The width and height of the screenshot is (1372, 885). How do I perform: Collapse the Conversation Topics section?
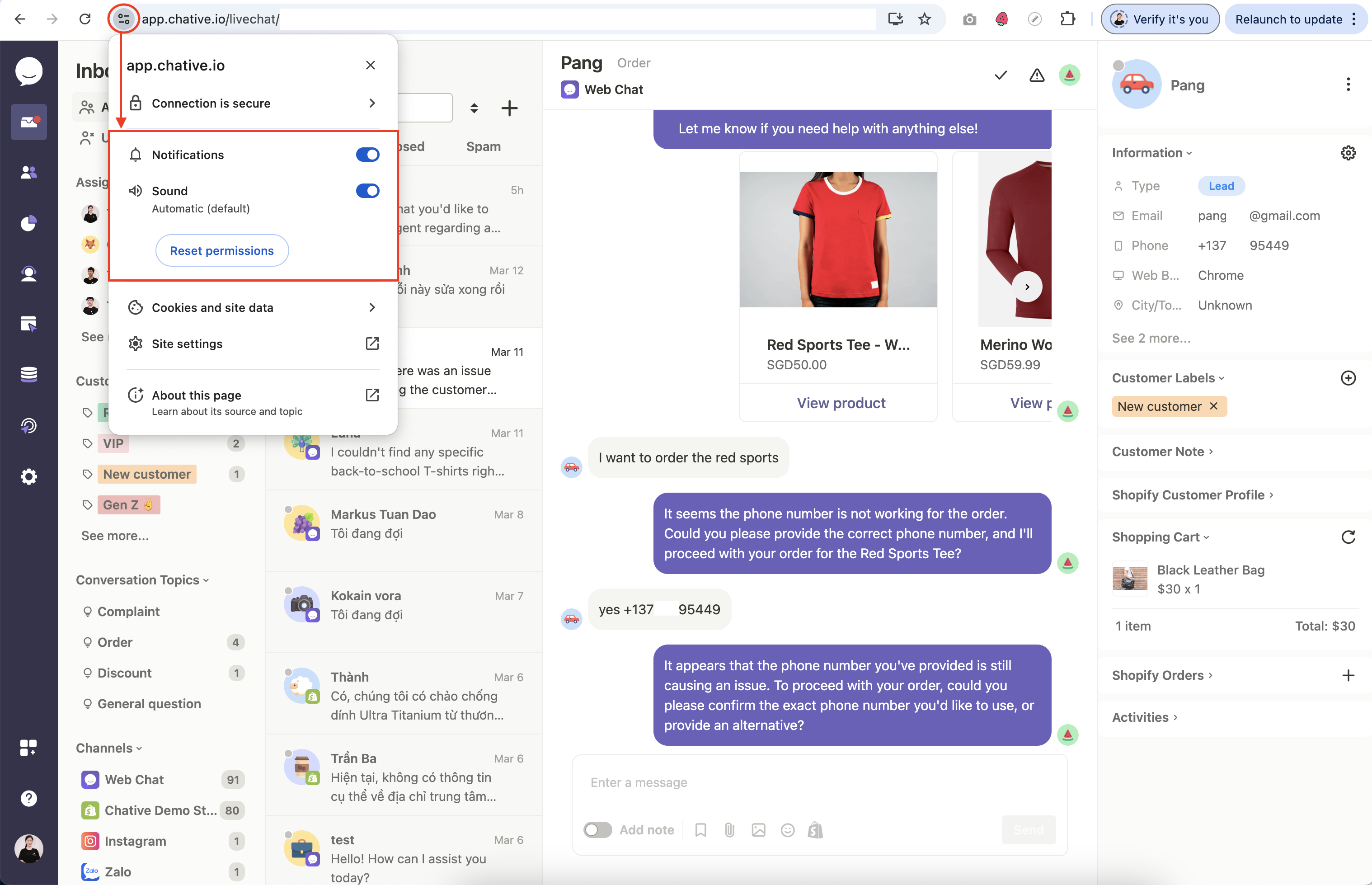pos(142,580)
